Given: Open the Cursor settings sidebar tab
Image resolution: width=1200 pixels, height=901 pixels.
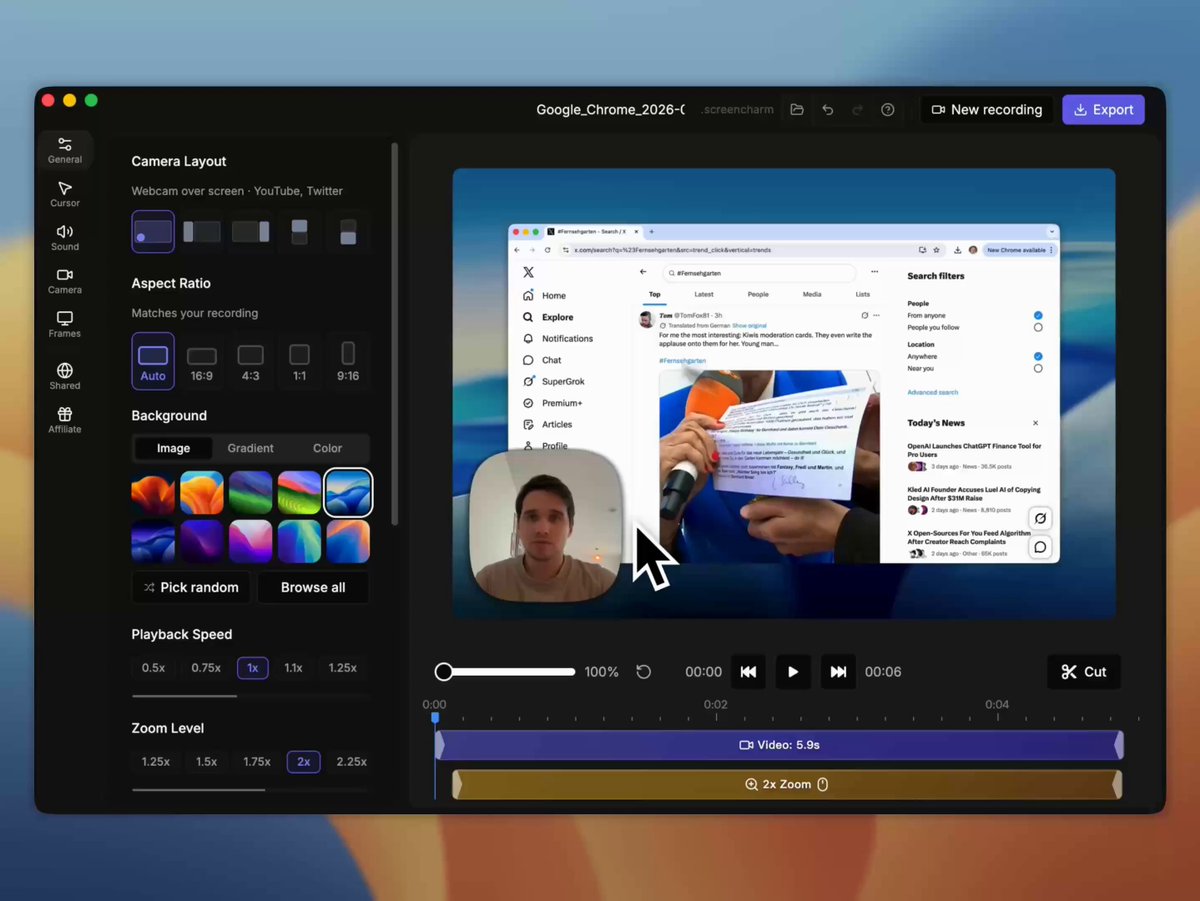Looking at the screenshot, I should click(x=65, y=194).
